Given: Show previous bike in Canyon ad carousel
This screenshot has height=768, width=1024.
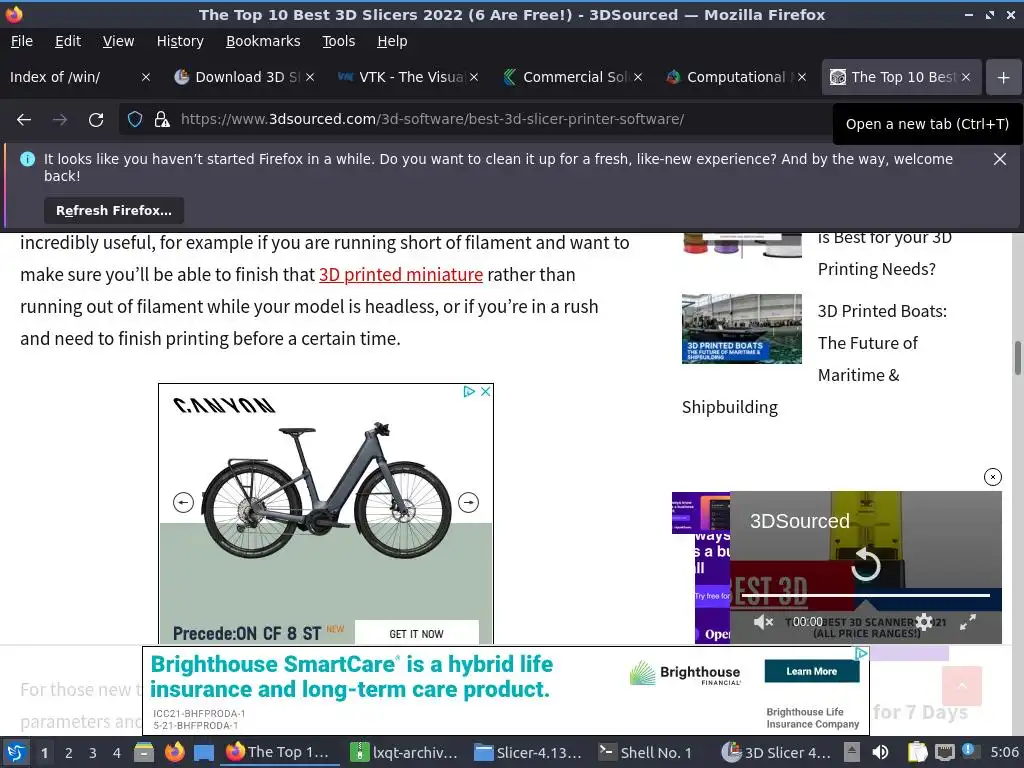Looking at the screenshot, I should (x=184, y=502).
